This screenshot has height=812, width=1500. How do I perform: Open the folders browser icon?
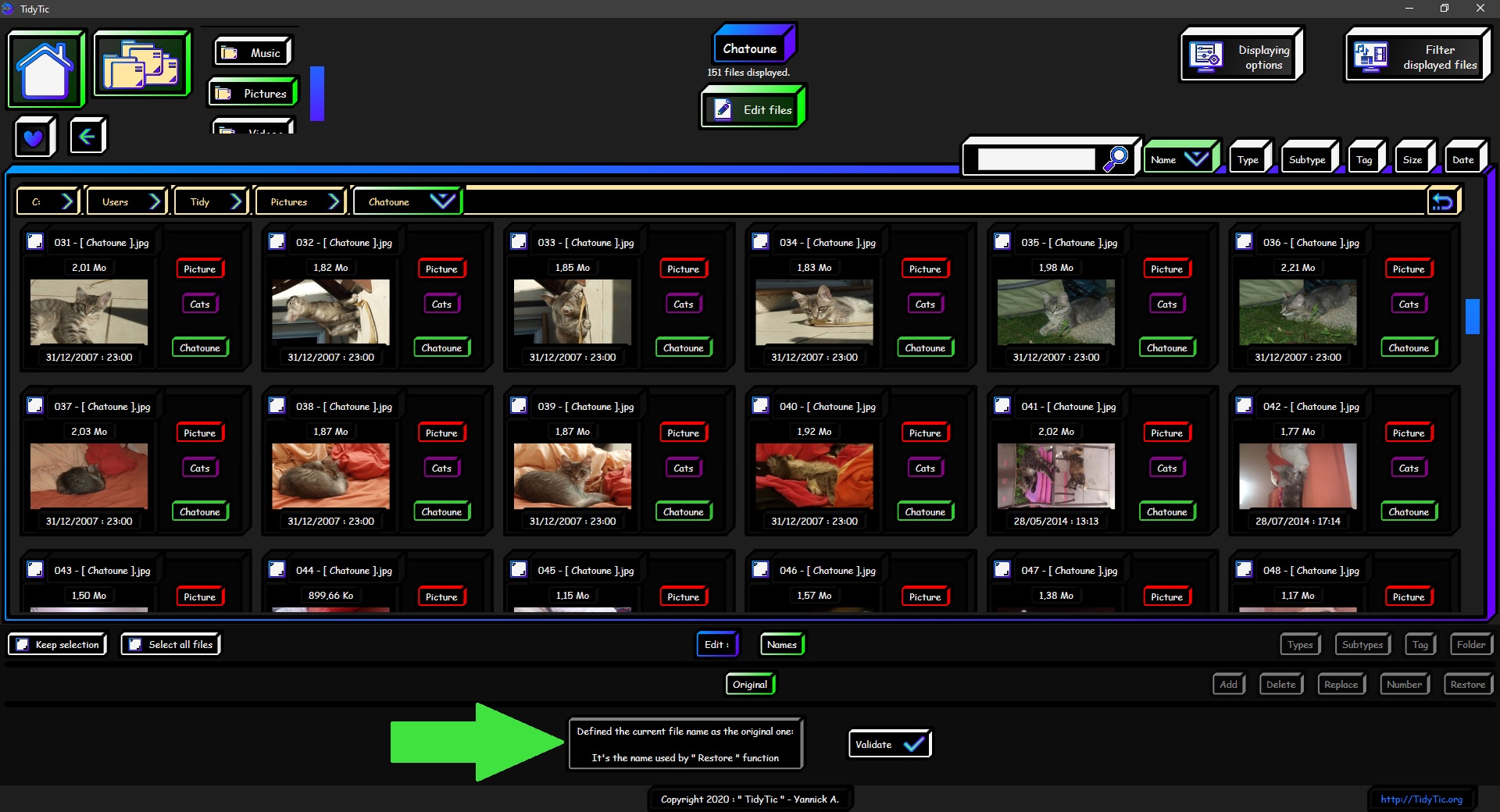pos(141,65)
